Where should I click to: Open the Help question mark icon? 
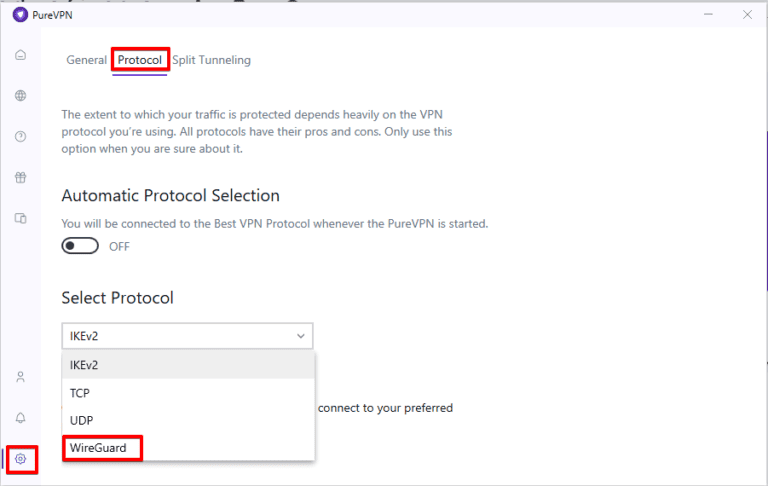click(x=20, y=137)
